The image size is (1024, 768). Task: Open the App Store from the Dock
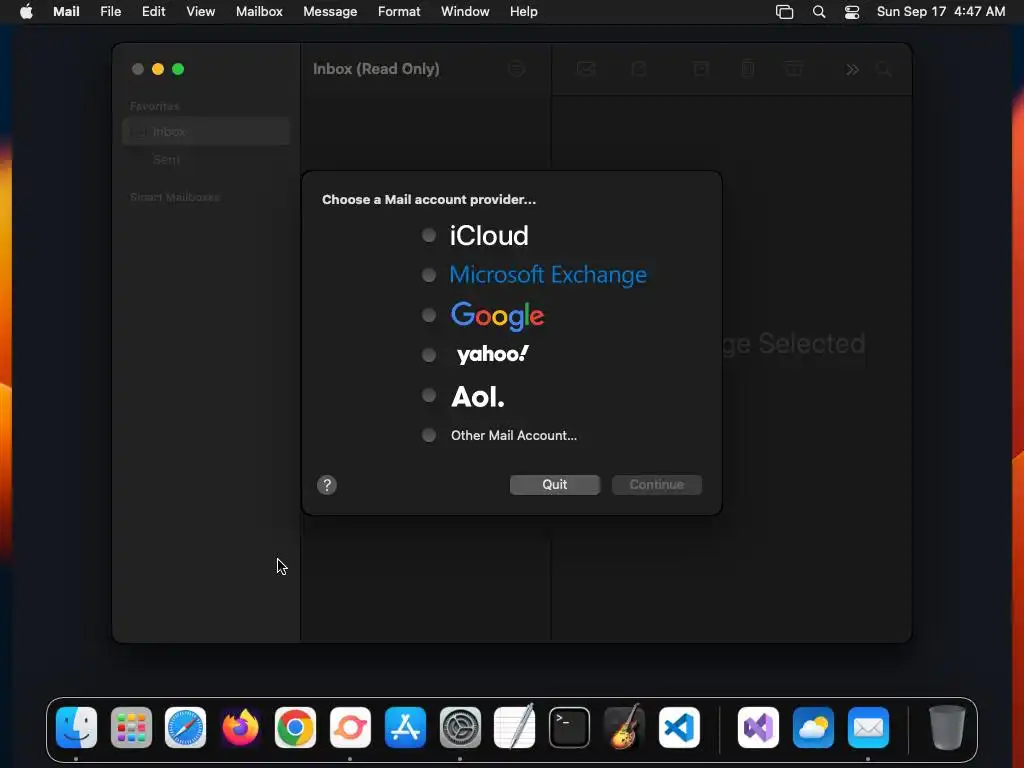pos(405,728)
